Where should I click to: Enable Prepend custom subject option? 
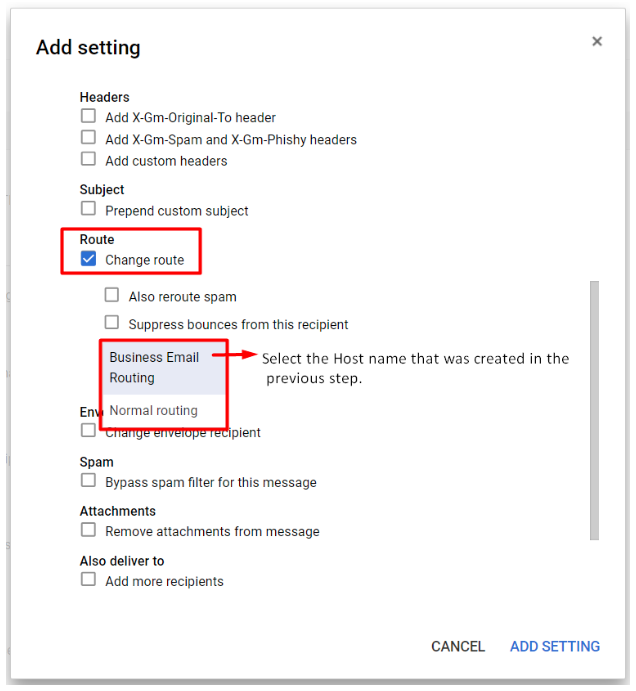tap(88, 208)
